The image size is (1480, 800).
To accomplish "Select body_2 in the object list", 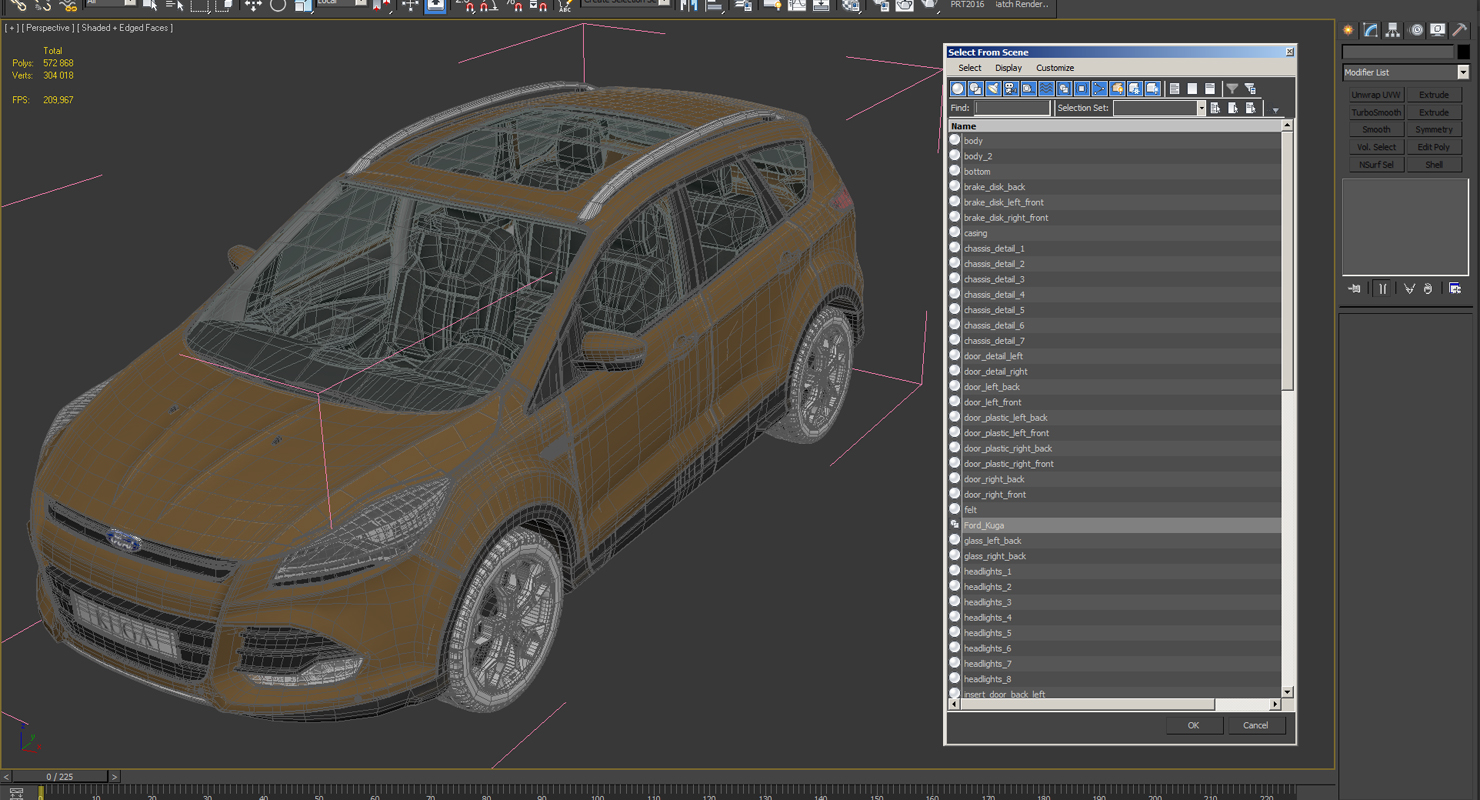I will 1114,156.
